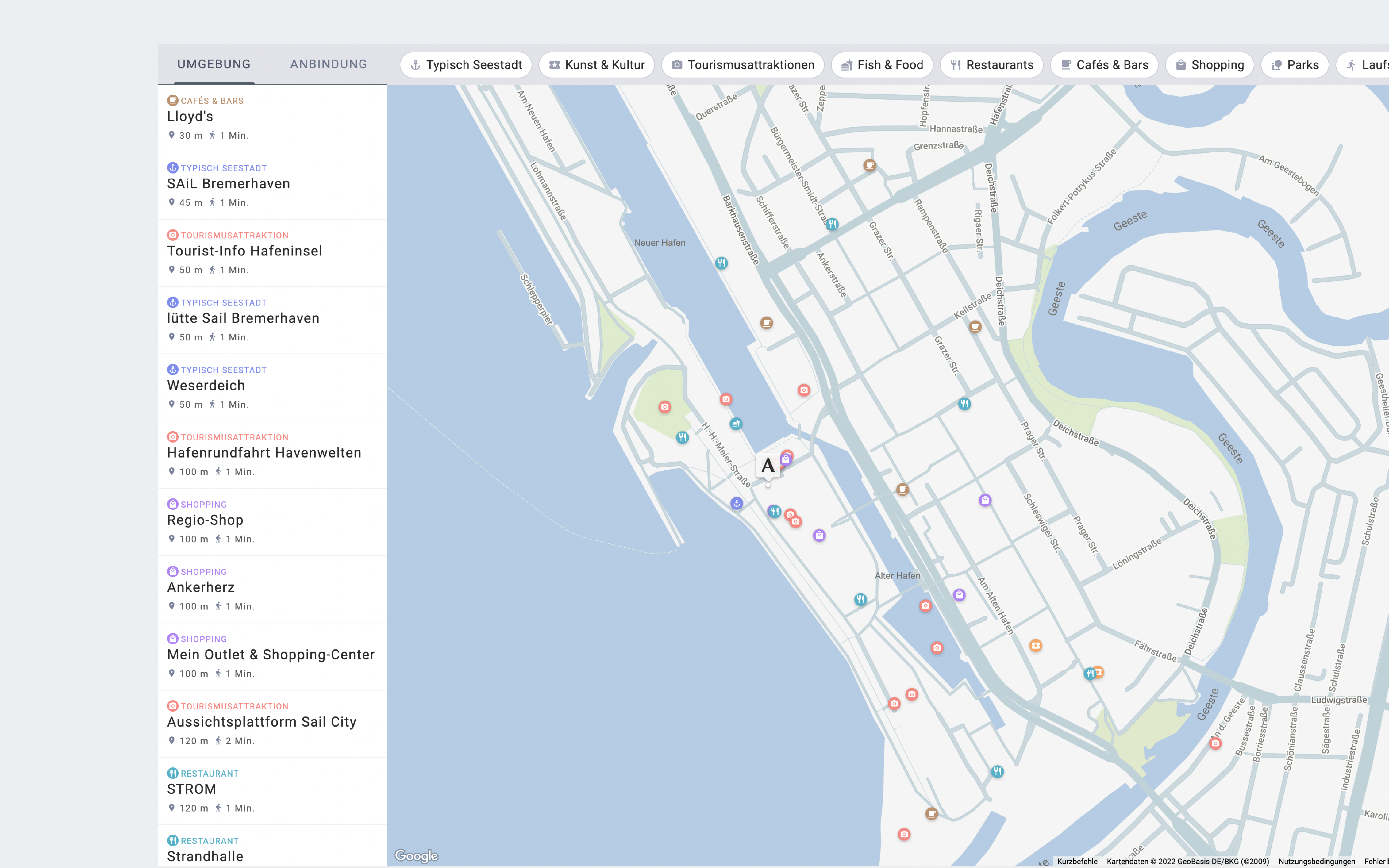The height and width of the screenshot is (868, 1389).
Task: Click camera marker near Bussestraße
Action: pyautogui.click(x=1215, y=744)
